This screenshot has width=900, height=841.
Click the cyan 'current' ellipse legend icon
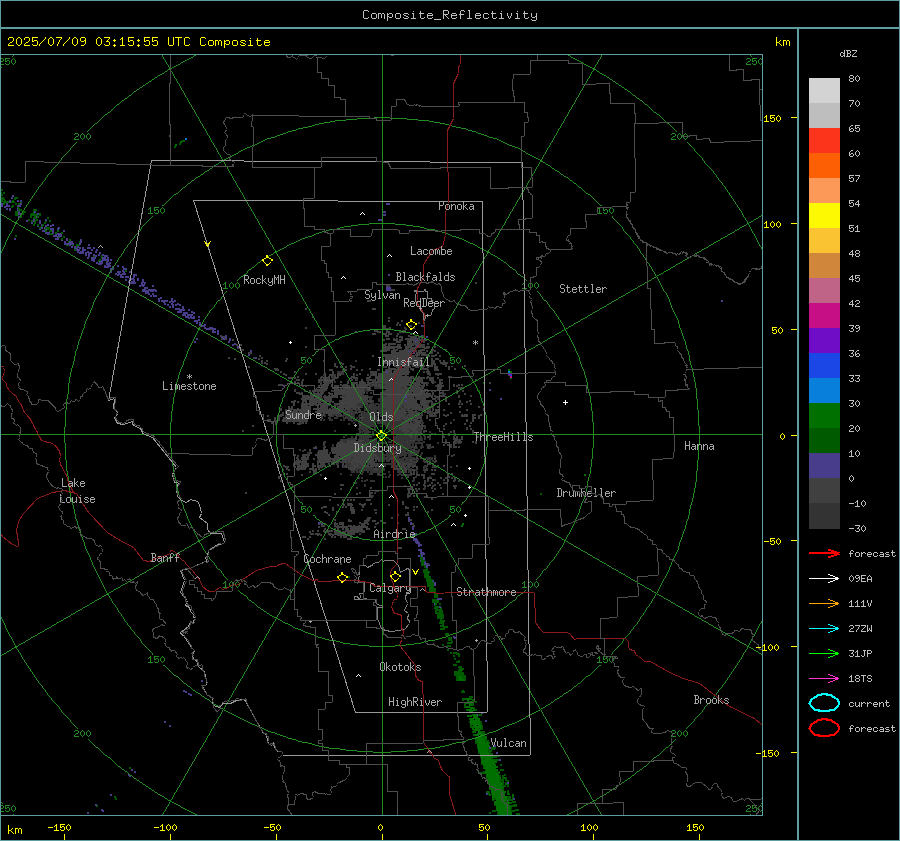[x=824, y=703]
